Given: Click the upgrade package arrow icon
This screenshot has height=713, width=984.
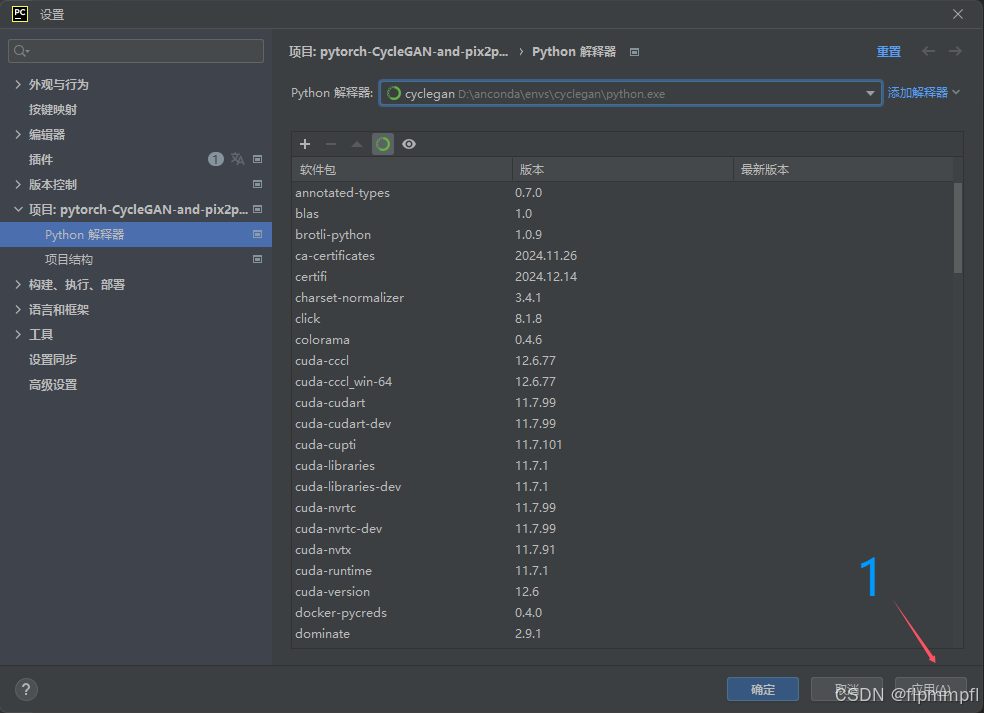Looking at the screenshot, I should (356, 144).
